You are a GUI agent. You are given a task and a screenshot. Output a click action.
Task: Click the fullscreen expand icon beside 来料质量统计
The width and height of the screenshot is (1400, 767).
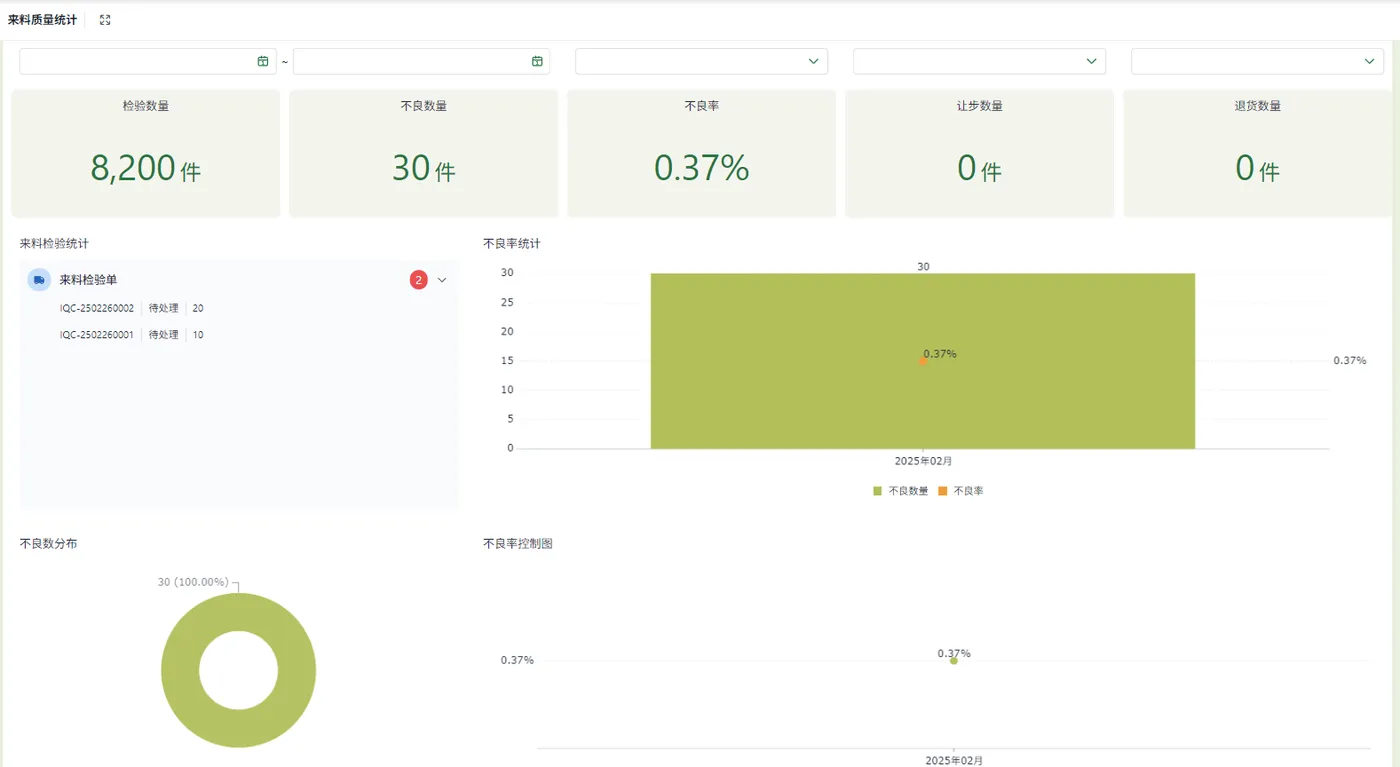105,20
